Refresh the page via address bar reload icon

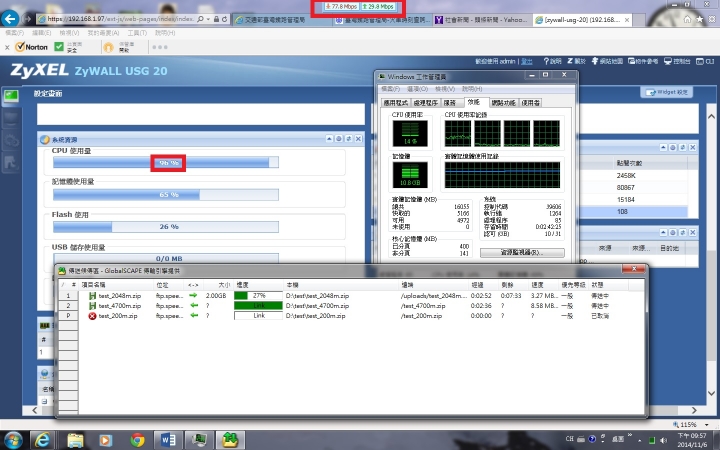(225, 19)
